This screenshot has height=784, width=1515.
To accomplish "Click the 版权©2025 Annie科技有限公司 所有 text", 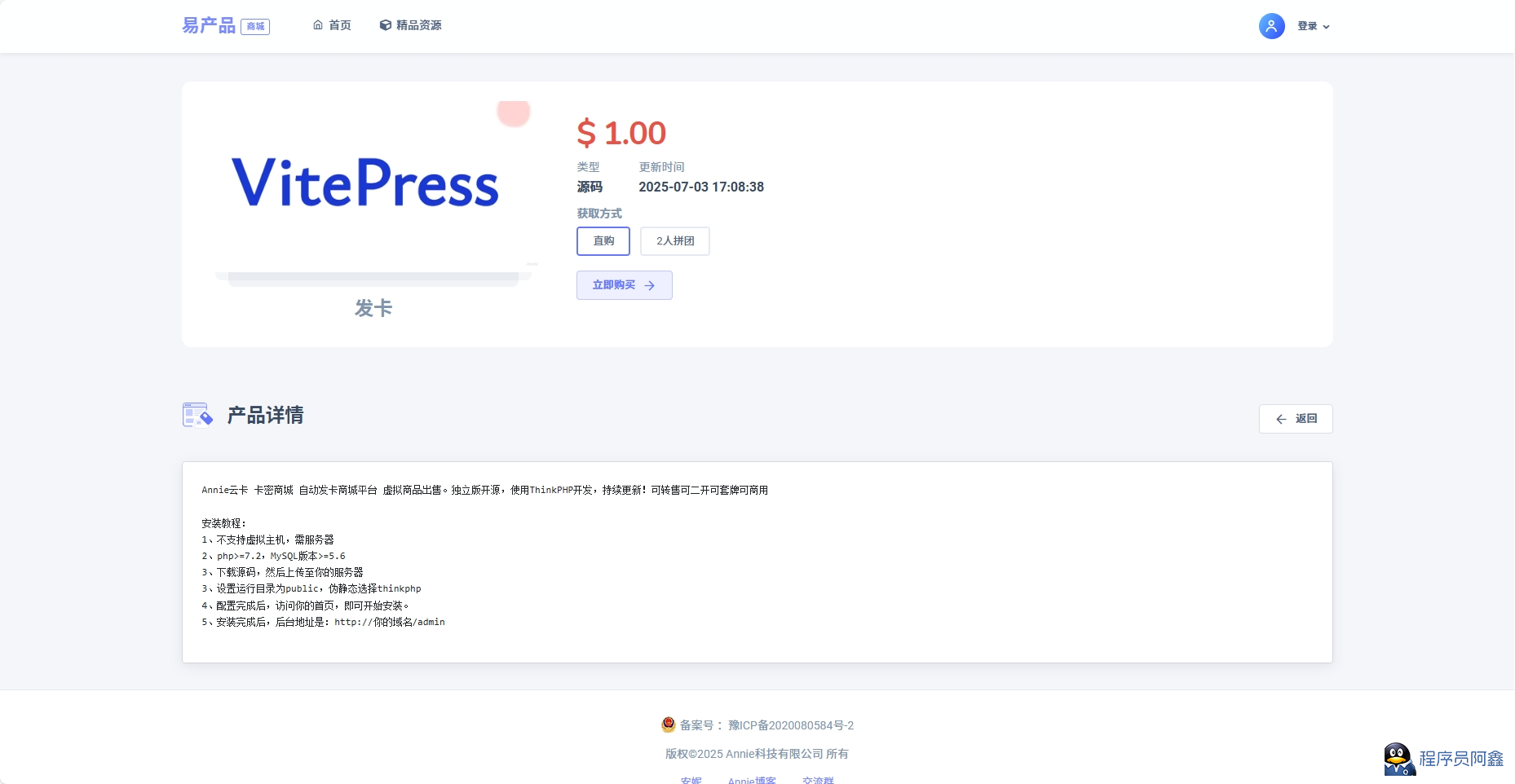I will [x=757, y=754].
